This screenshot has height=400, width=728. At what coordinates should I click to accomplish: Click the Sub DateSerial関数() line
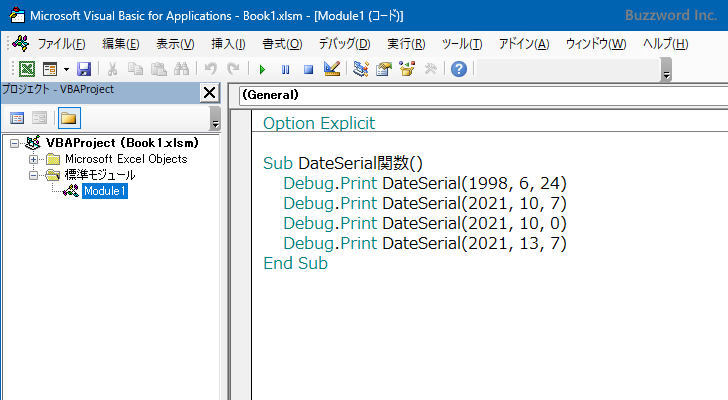343,163
